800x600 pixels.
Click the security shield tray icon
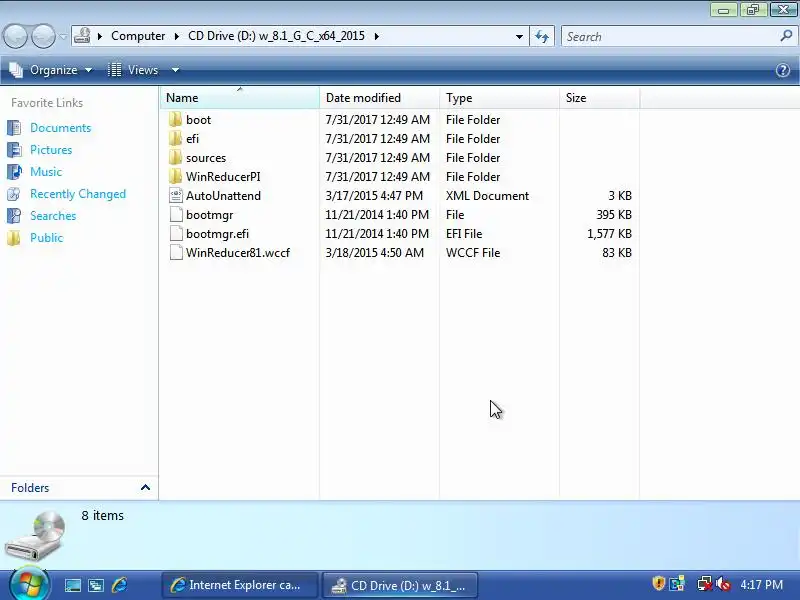coord(658,584)
